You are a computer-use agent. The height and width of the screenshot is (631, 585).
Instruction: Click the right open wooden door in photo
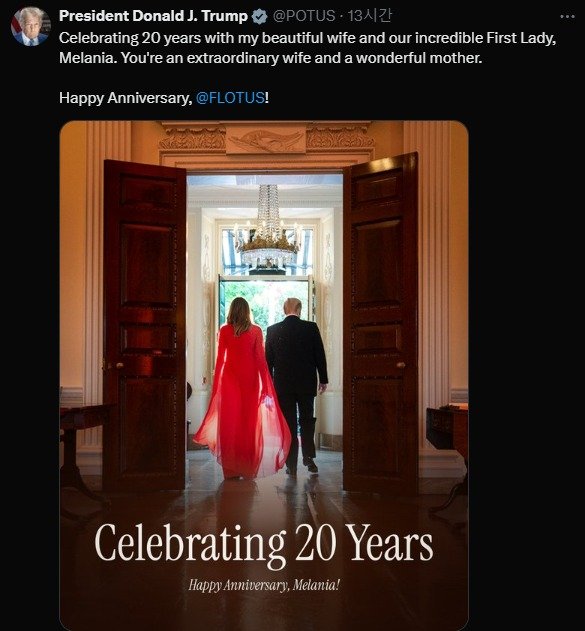click(x=381, y=324)
